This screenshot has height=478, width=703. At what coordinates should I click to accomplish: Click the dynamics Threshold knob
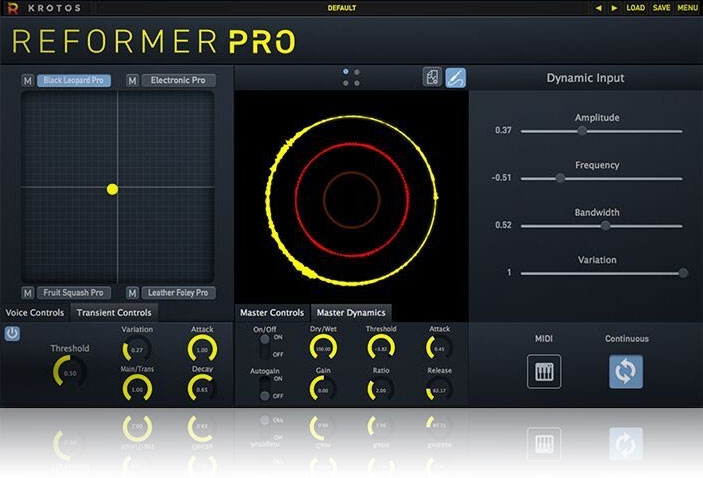(381, 348)
